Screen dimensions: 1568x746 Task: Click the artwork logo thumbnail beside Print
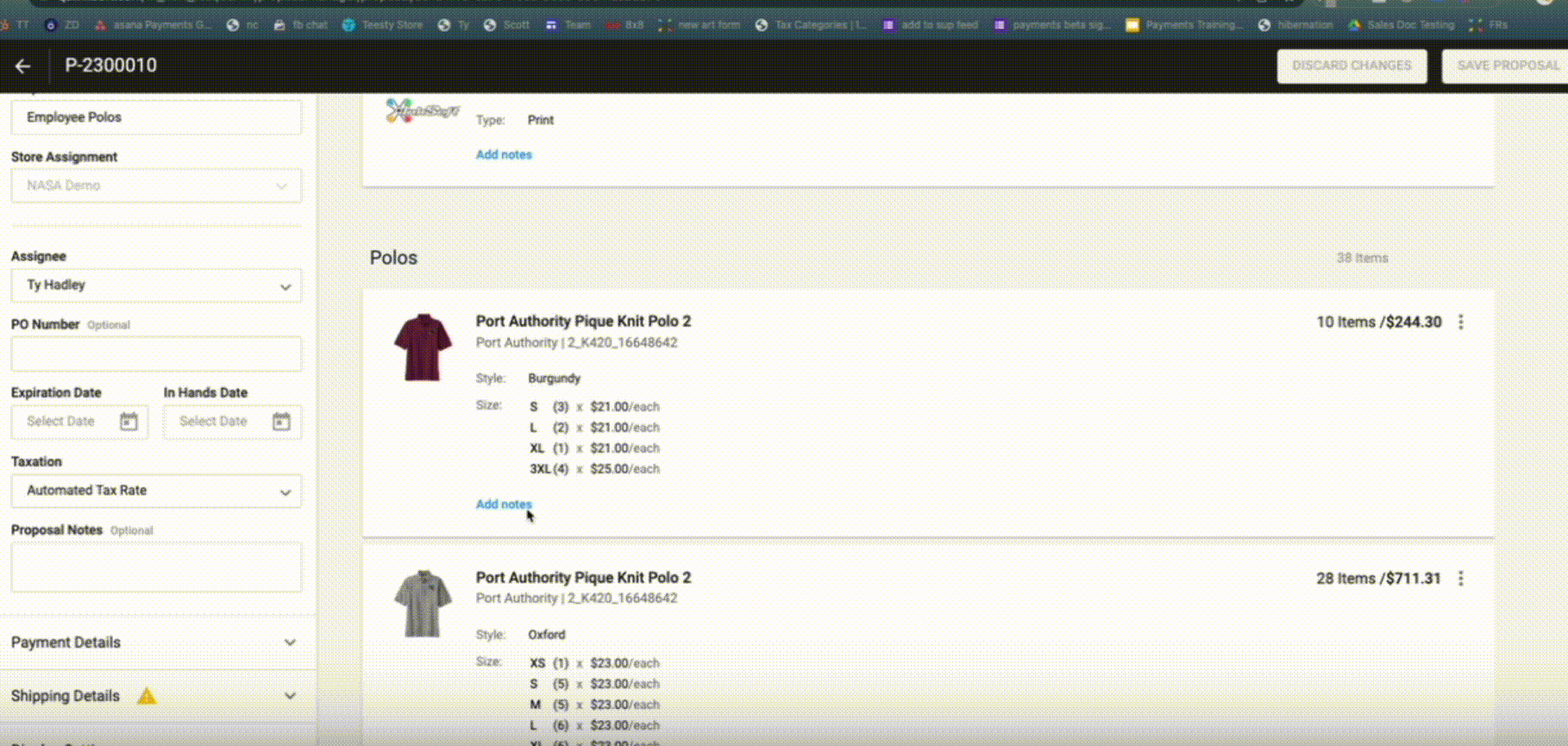tap(423, 110)
